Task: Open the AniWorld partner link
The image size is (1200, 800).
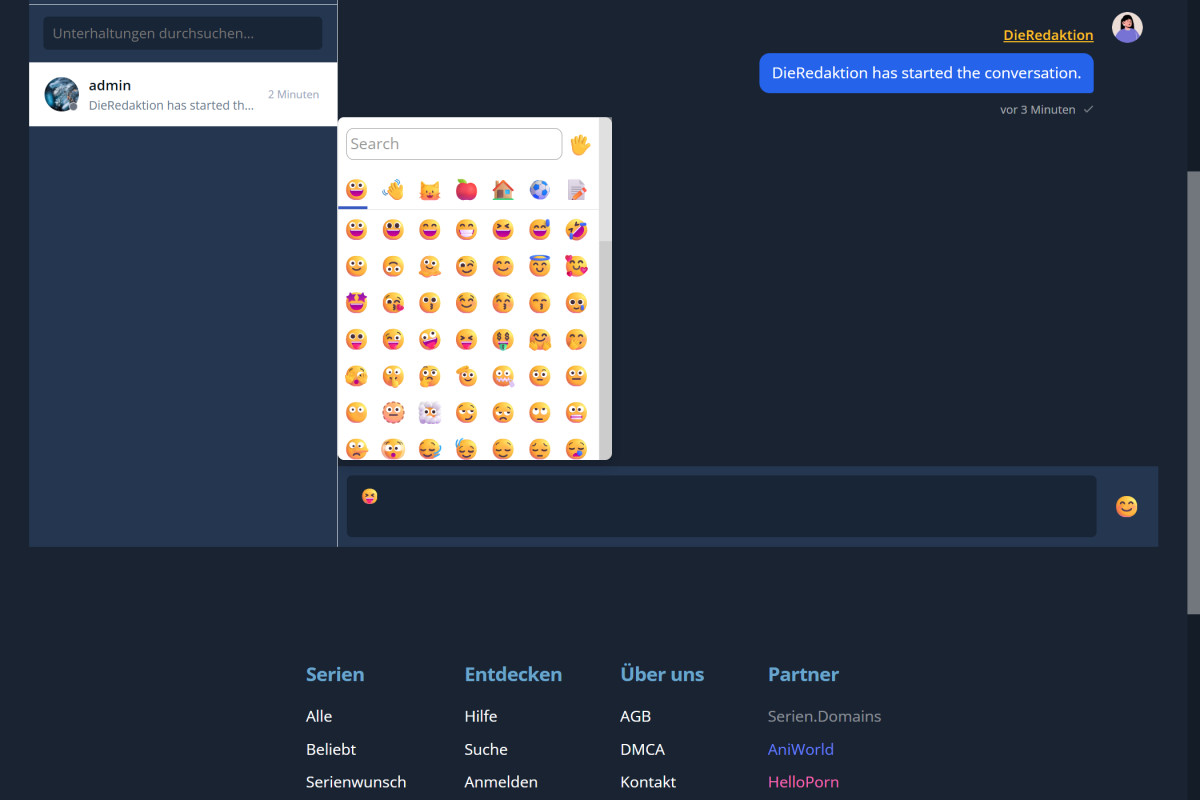Action: 800,749
